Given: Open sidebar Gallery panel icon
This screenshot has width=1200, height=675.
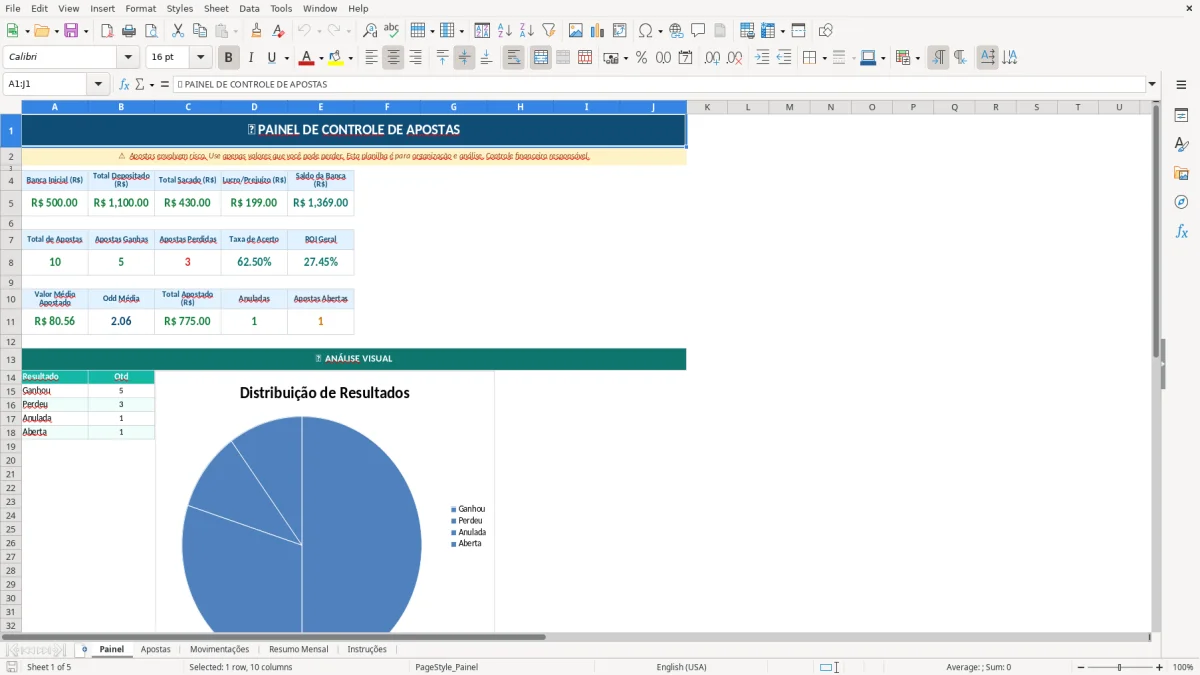Looking at the screenshot, I should (x=1181, y=174).
